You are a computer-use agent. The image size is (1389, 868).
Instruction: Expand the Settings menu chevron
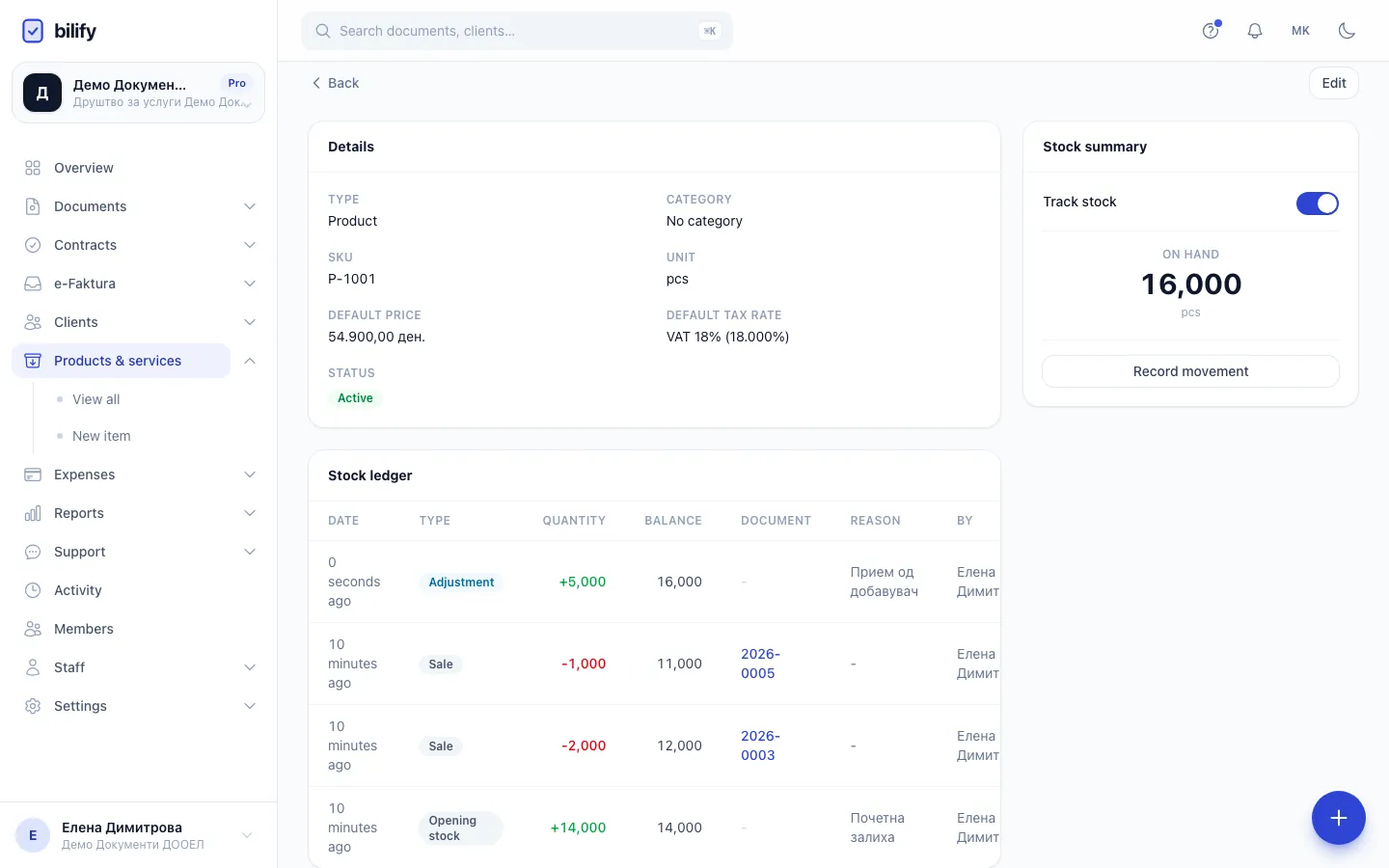250,706
